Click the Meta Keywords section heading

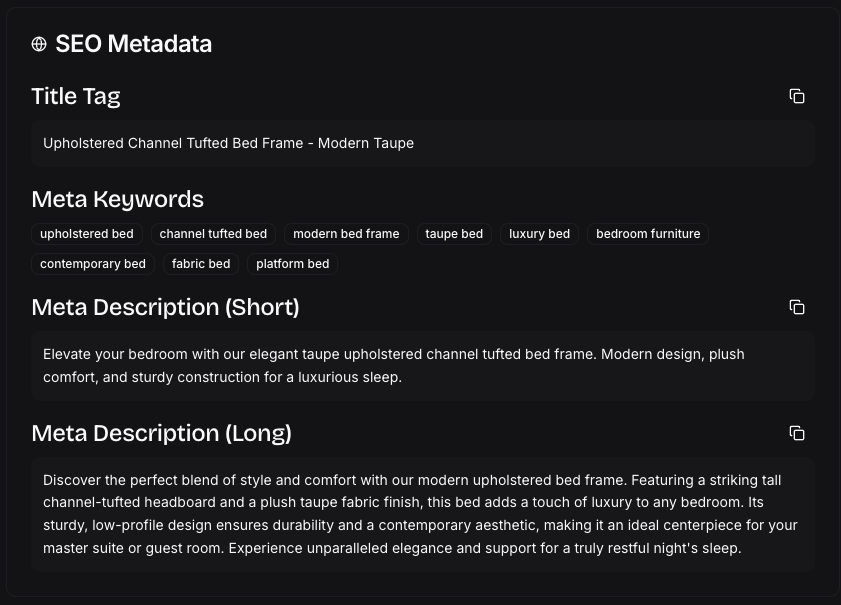(117, 199)
